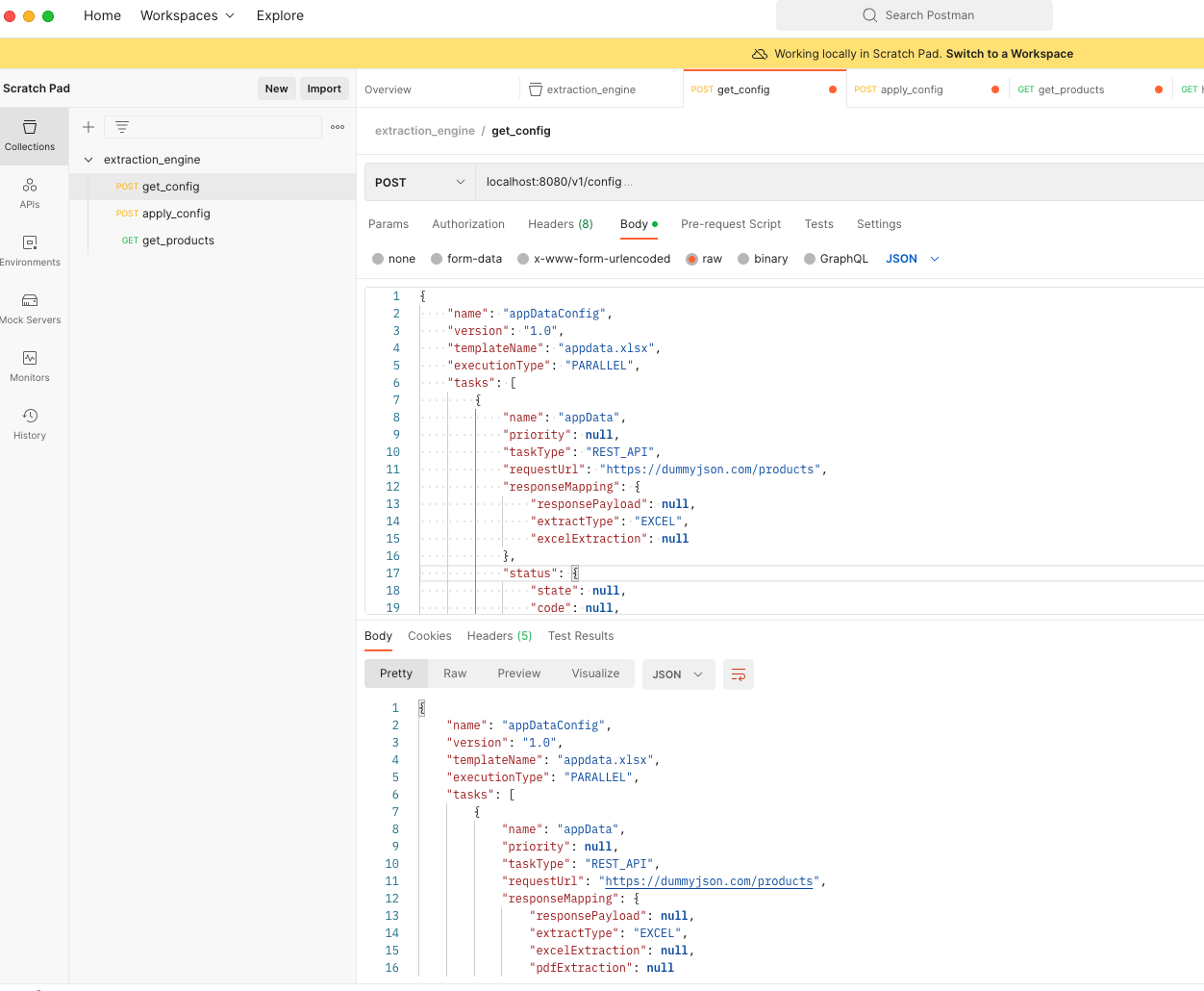Click the filter icon in collections search
Image resolution: width=1204 pixels, height=991 pixels.
[122, 127]
